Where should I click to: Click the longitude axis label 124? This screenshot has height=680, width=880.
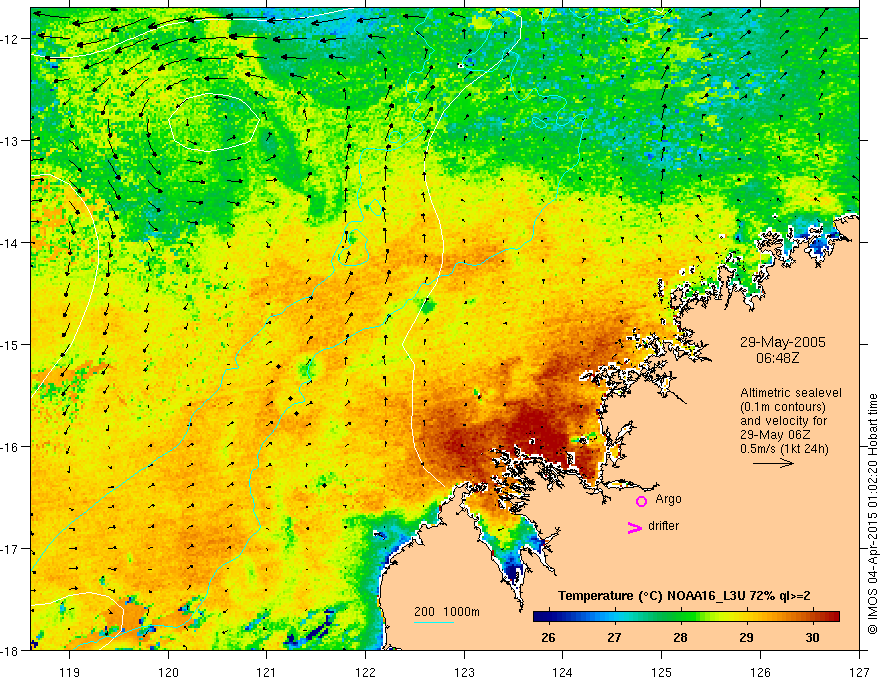click(563, 672)
